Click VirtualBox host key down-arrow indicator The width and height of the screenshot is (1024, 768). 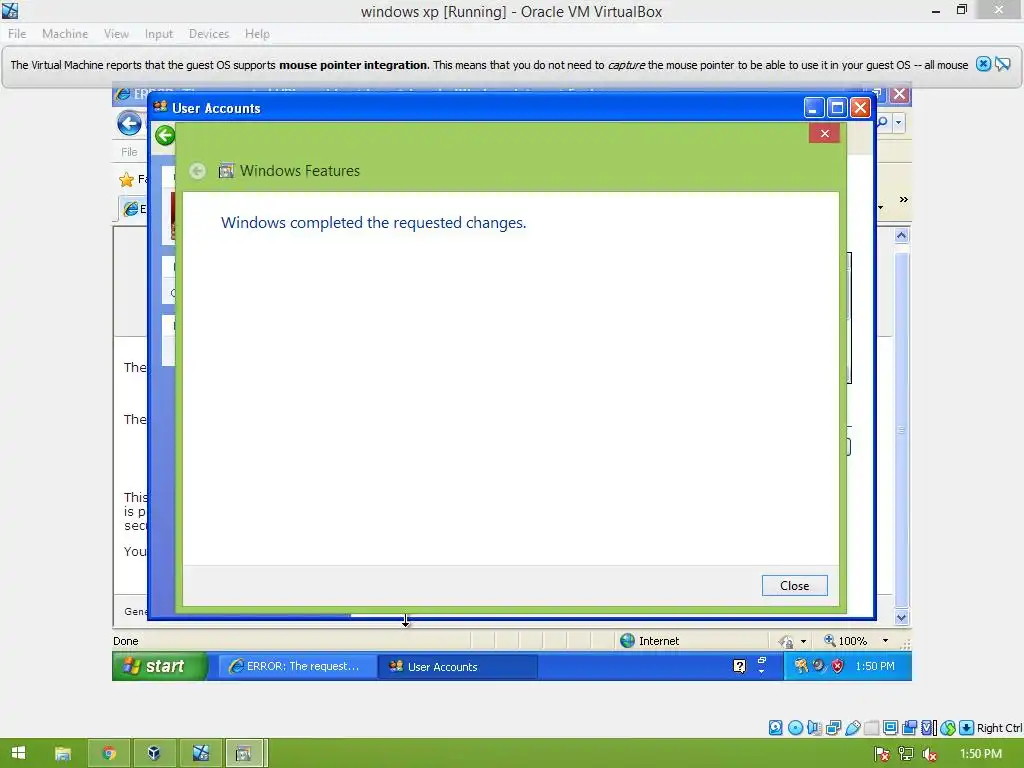point(967,728)
